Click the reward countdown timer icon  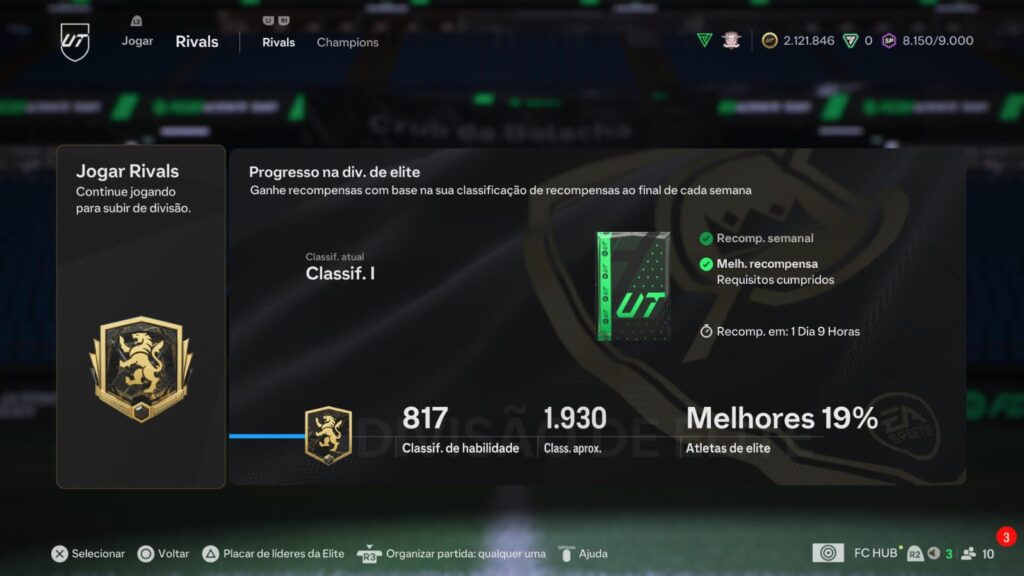click(x=706, y=331)
